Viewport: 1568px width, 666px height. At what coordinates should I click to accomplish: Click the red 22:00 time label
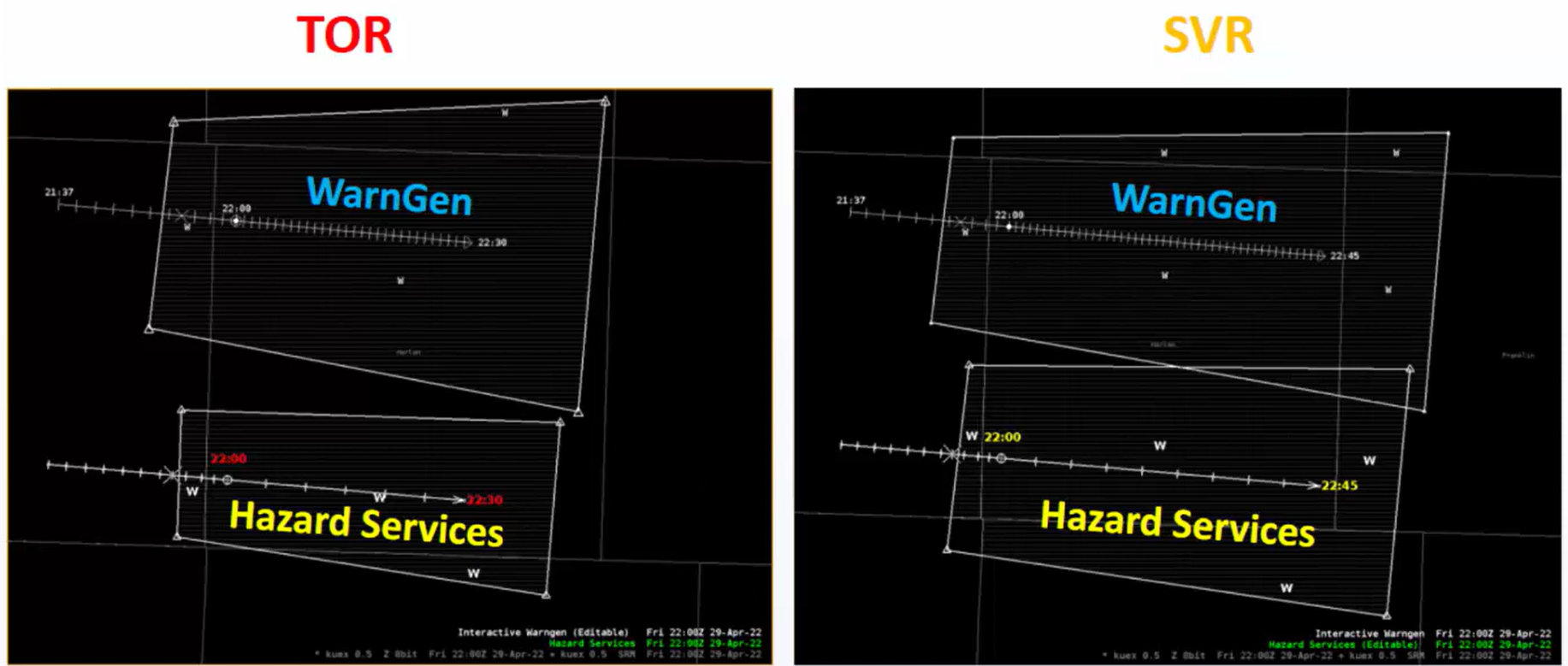[x=228, y=459]
